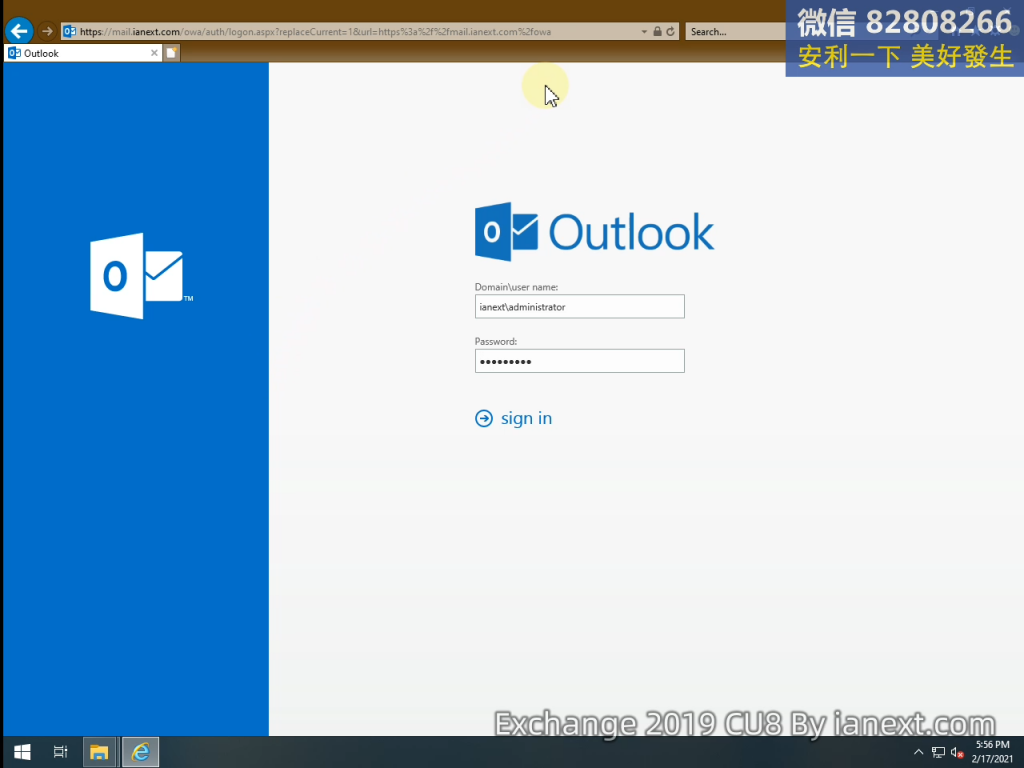This screenshot has height=768, width=1024.
Task: Click the Domain\user name input field
Action: point(579,307)
